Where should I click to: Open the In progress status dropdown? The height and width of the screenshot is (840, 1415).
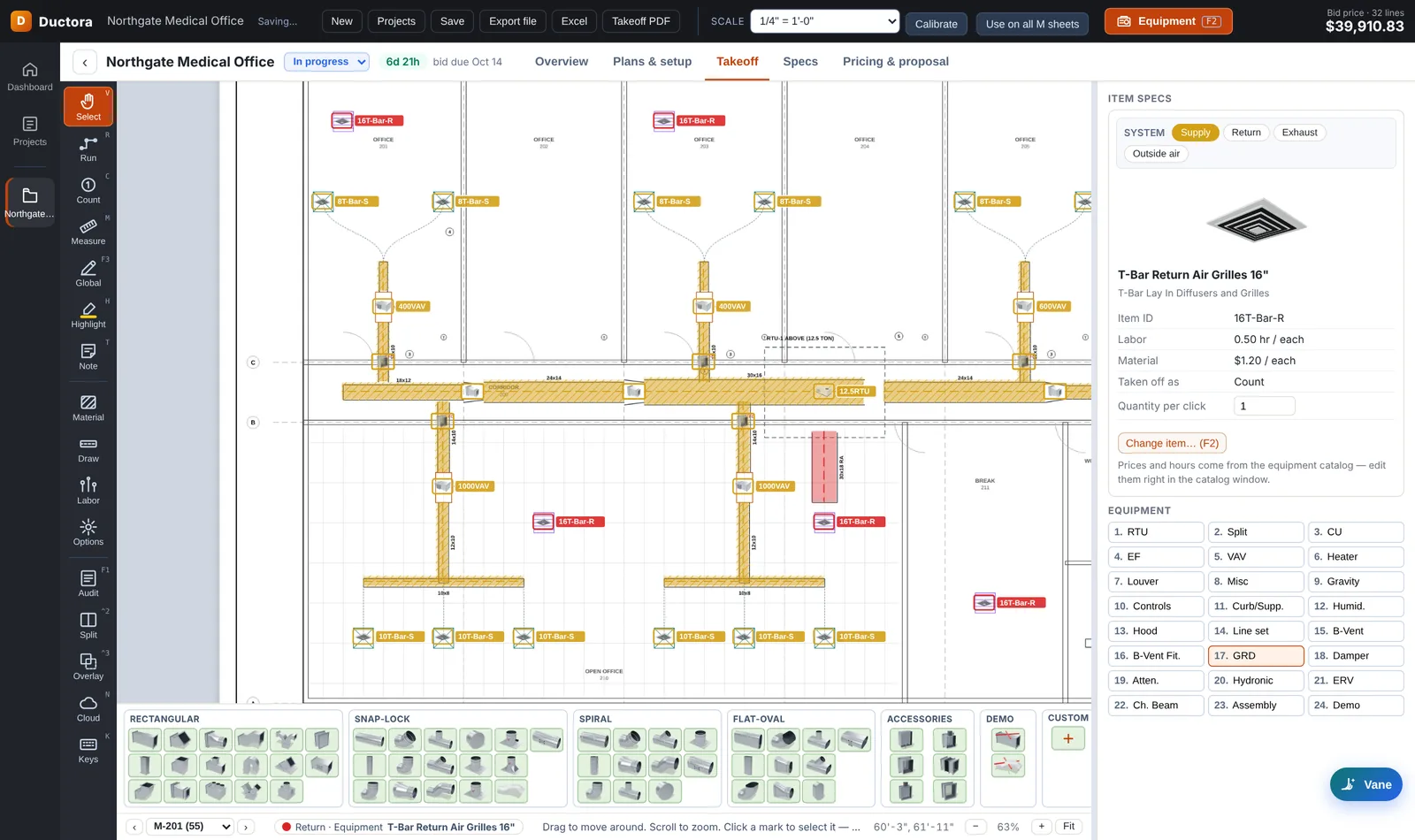click(x=326, y=62)
